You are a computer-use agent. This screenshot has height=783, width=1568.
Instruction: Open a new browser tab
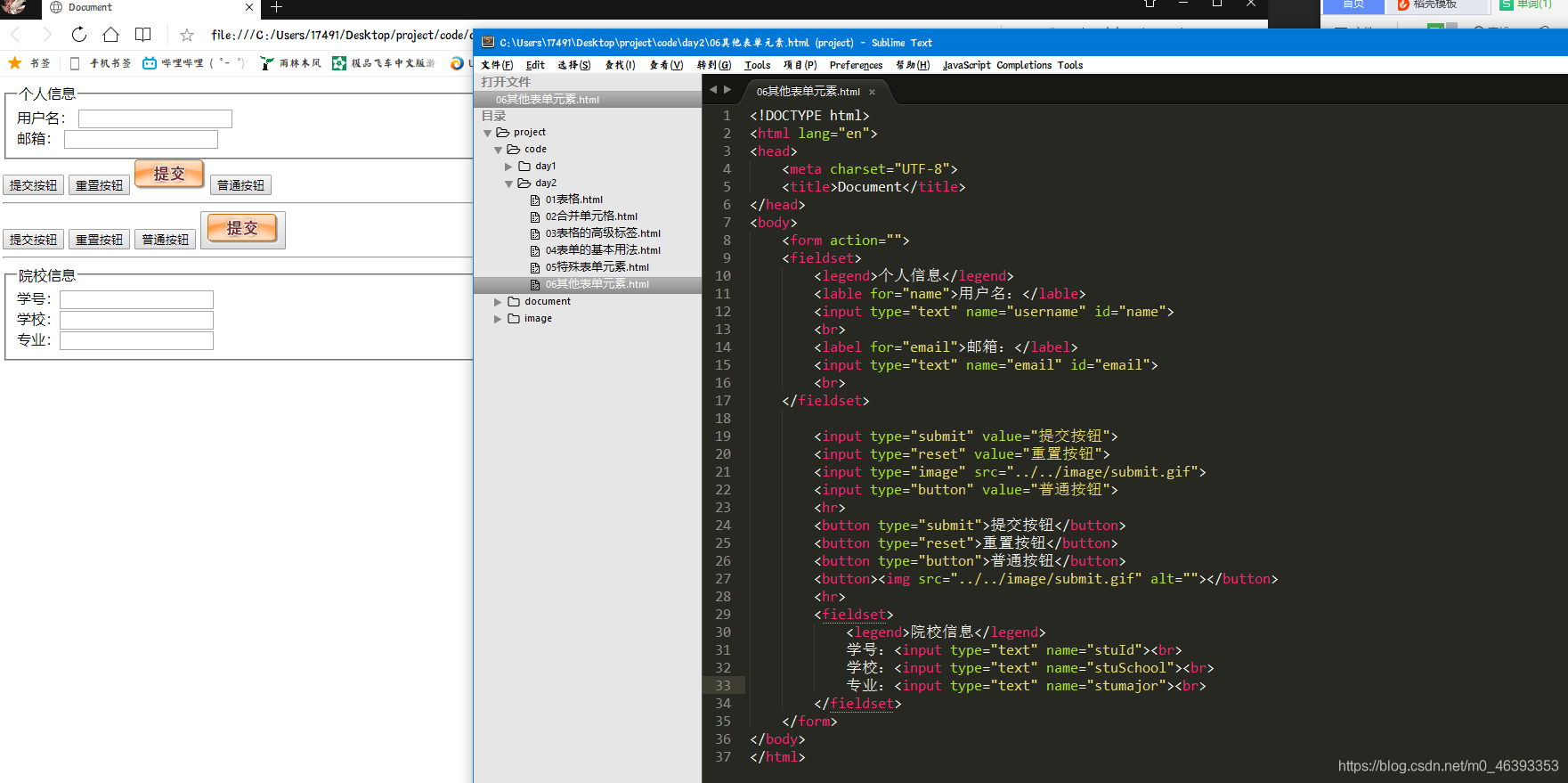click(x=276, y=7)
